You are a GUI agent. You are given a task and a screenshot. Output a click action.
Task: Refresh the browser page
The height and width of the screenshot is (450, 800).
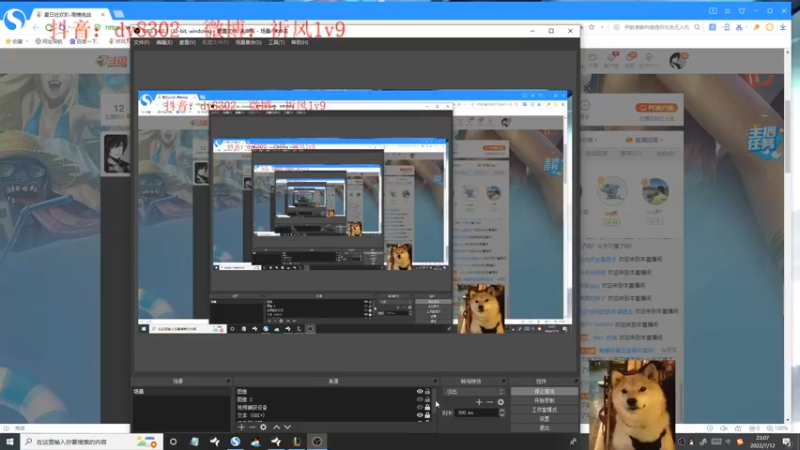48,27
